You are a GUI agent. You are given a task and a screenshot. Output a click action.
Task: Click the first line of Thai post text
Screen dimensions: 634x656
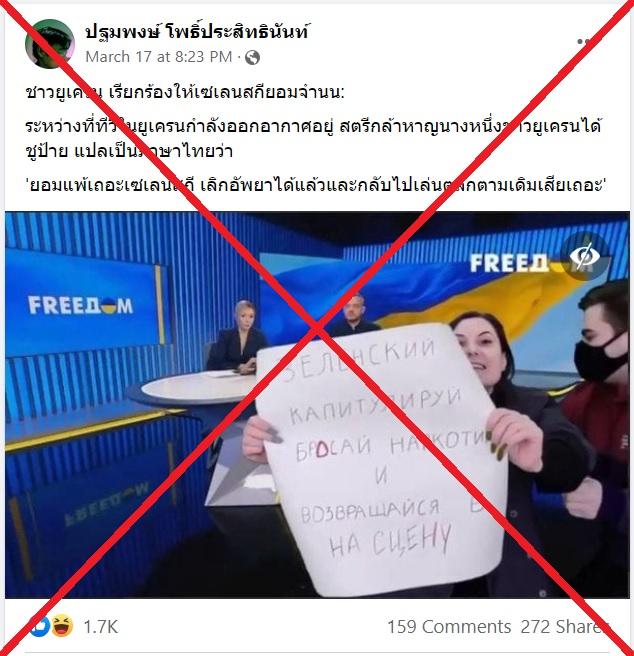click(185, 92)
